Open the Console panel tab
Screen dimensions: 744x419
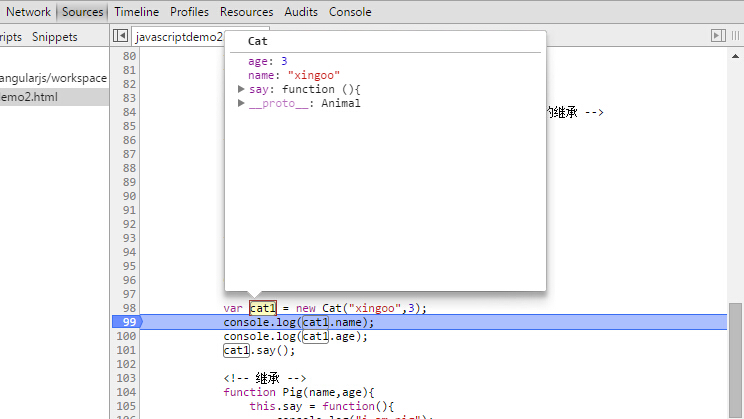[x=350, y=12]
